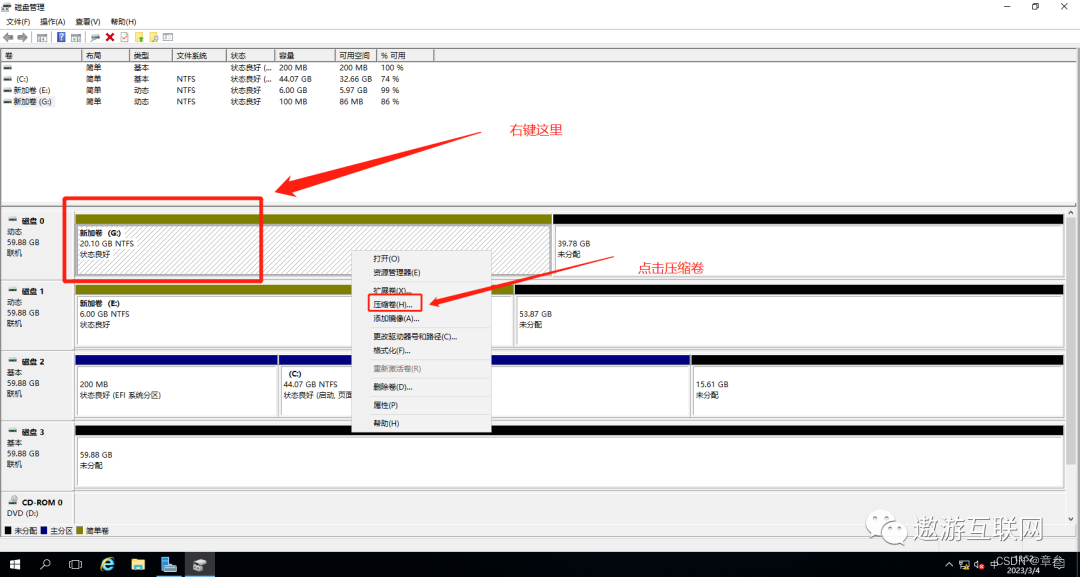Sort by the 状态 column header
Viewport: 1080px width, 577px height.
(250, 55)
